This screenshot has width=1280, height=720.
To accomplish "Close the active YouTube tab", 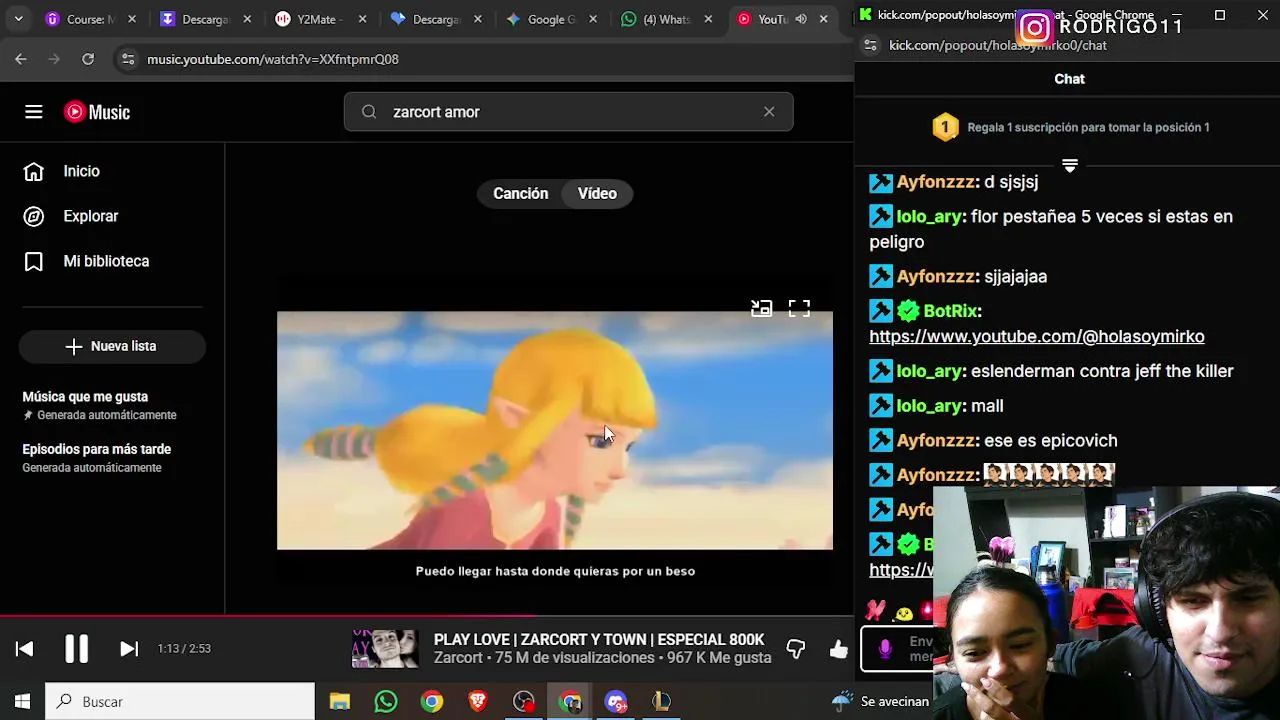I will tap(824, 19).
